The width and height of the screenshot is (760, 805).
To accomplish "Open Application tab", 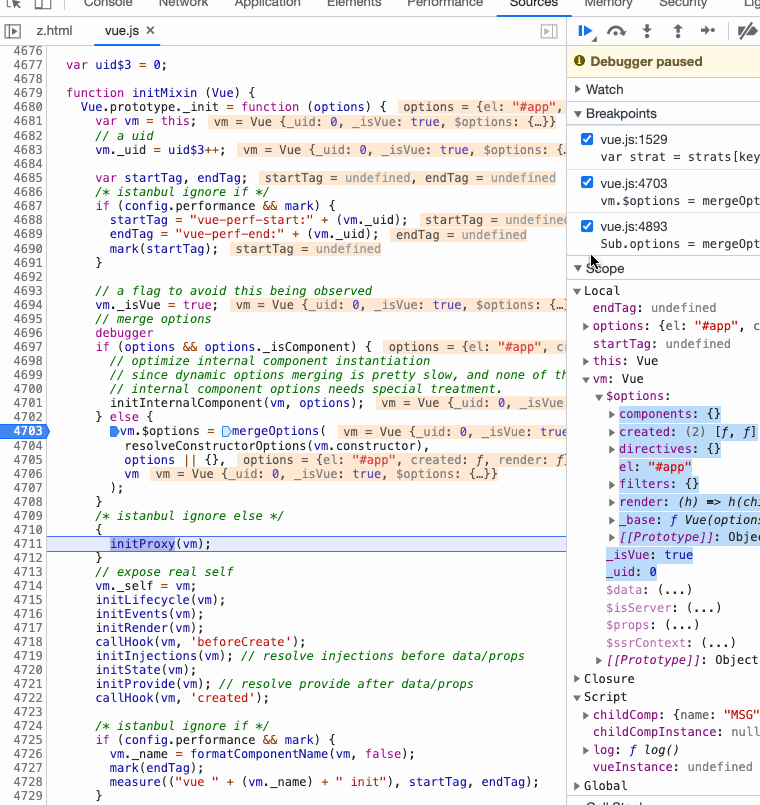I will click(x=268, y=4).
